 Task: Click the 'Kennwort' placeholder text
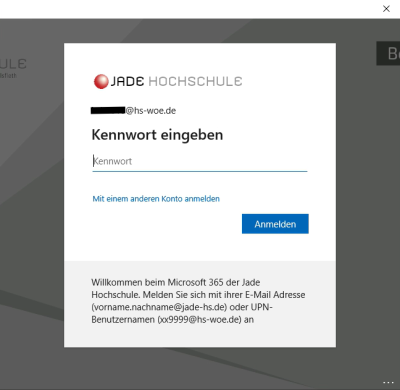(113, 161)
